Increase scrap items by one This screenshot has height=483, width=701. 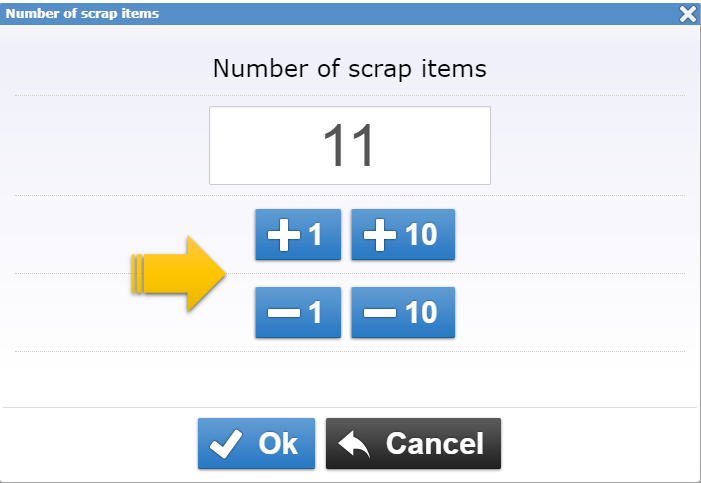click(x=298, y=235)
